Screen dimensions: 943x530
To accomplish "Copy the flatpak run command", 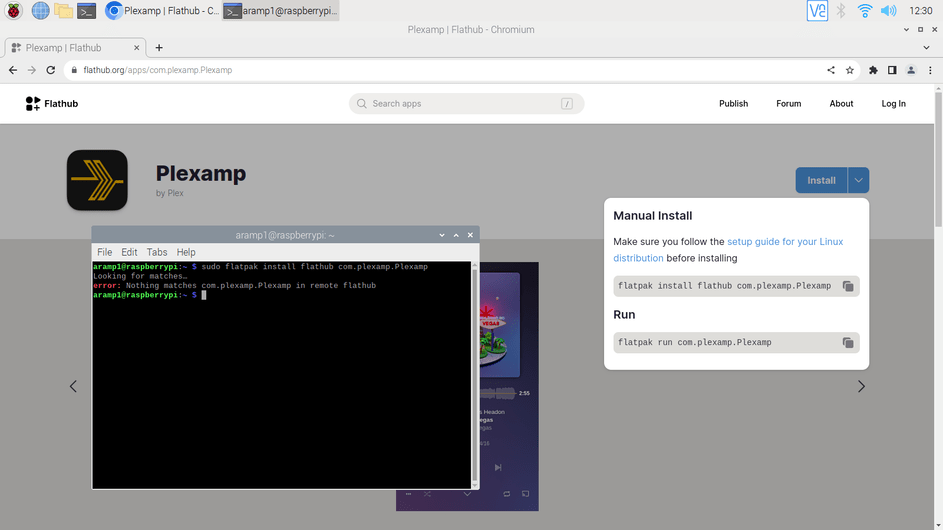I will pos(848,343).
